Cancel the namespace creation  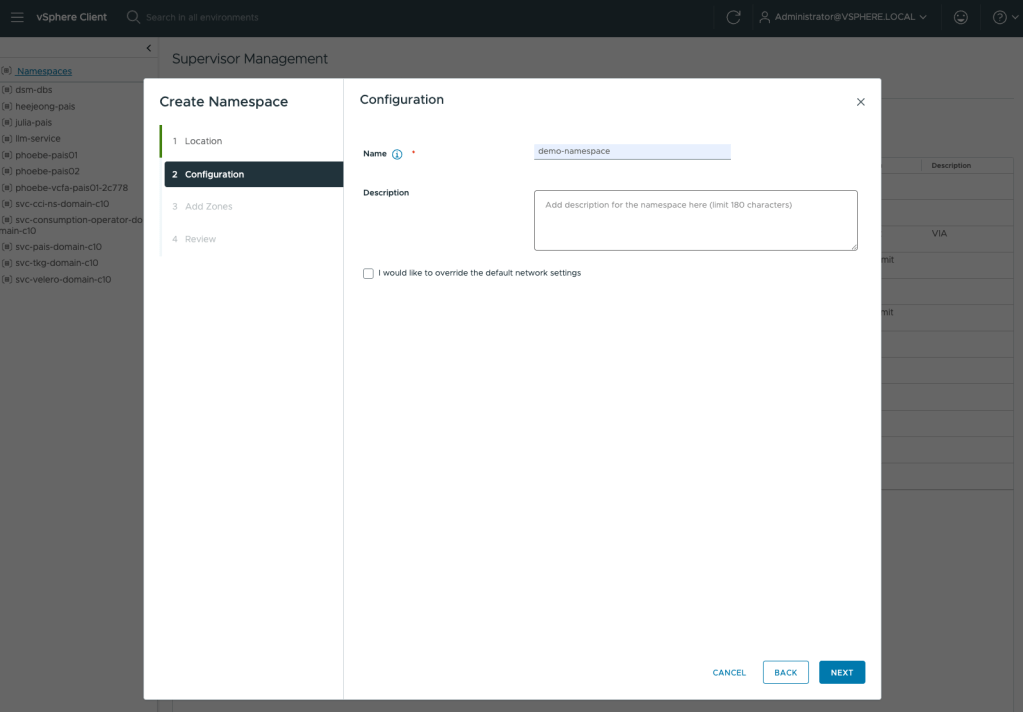[x=729, y=672]
